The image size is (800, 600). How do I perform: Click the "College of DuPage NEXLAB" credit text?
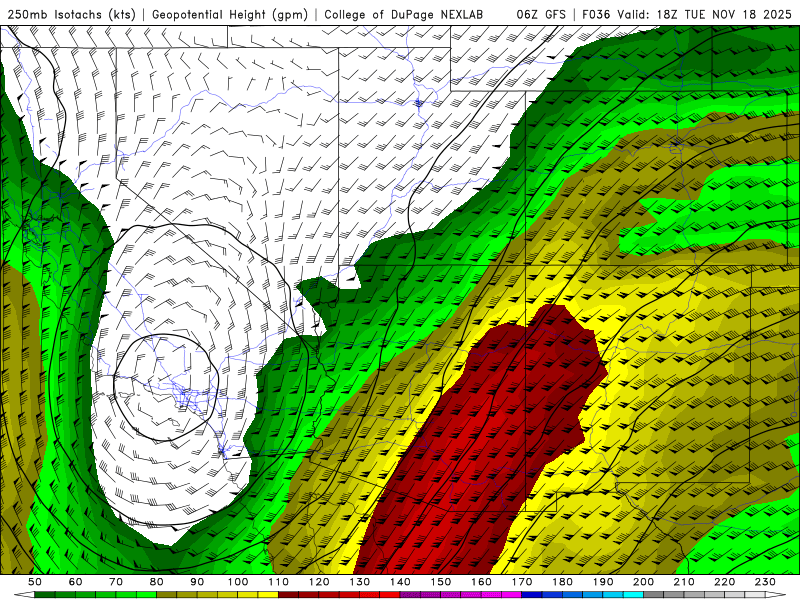404,15
